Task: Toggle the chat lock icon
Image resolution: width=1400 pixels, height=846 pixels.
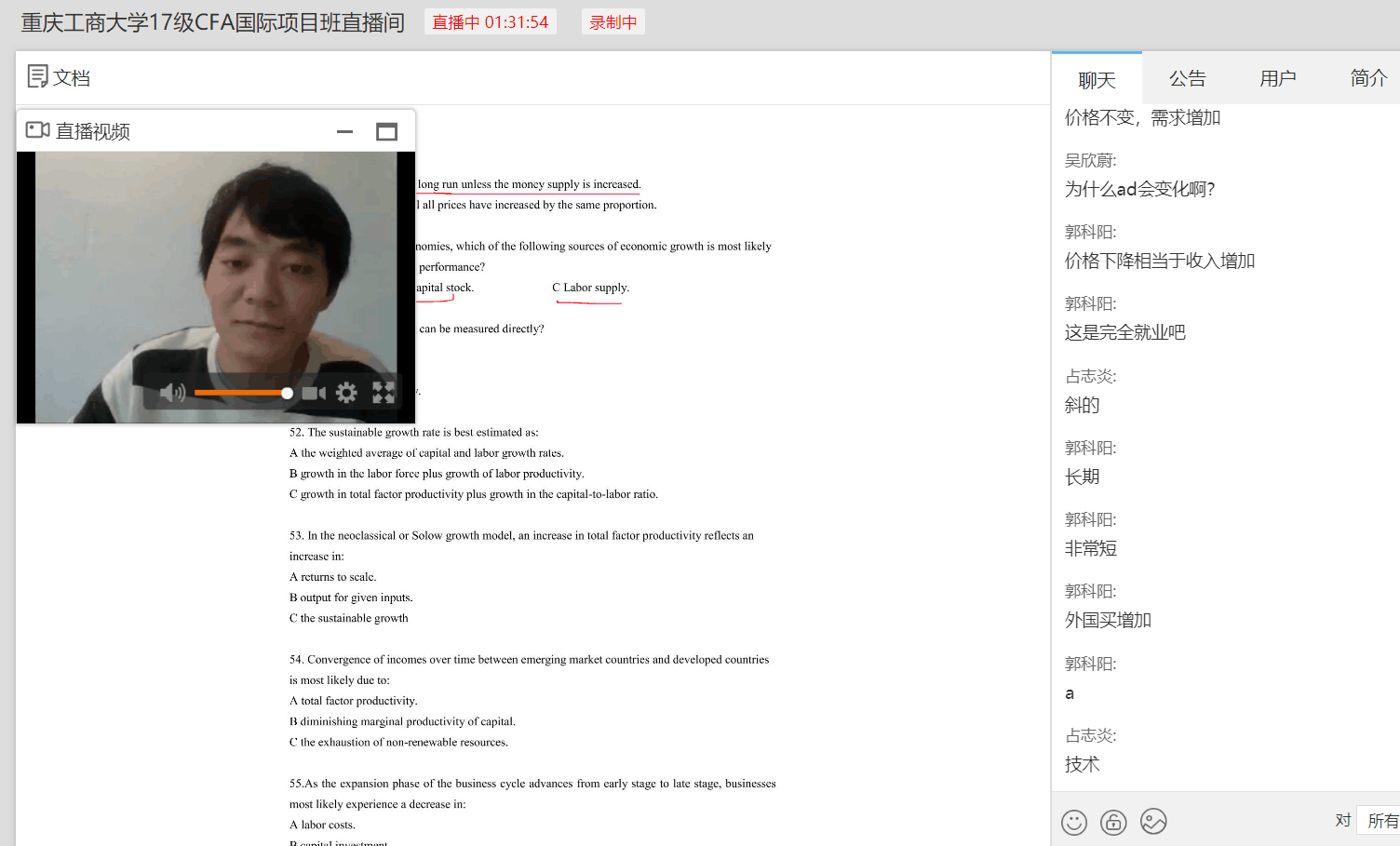Action: [1113, 822]
